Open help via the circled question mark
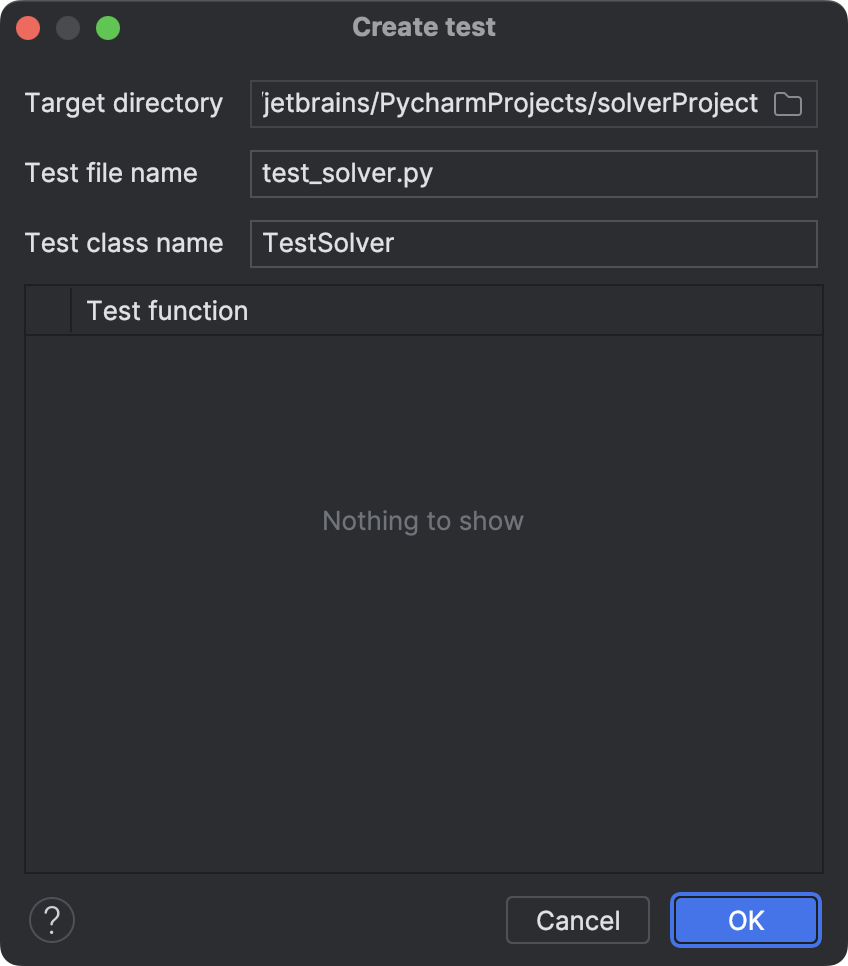Image resolution: width=848 pixels, height=966 pixels. [x=52, y=919]
